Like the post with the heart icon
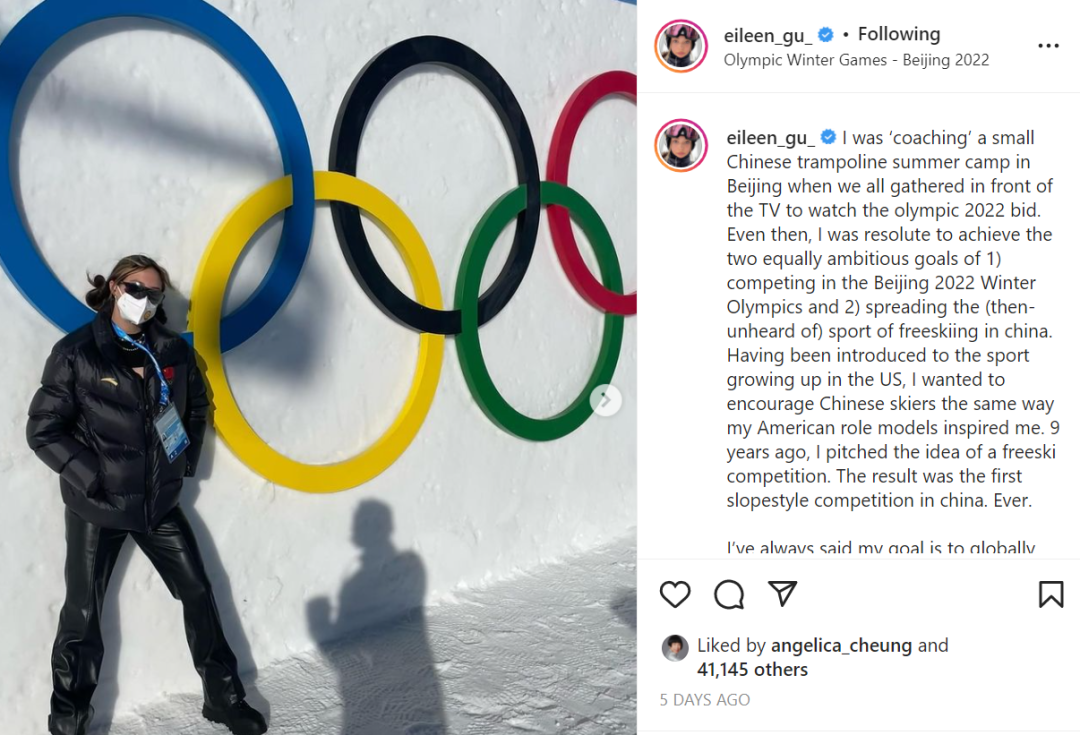Image resolution: width=1080 pixels, height=735 pixels. pos(675,594)
